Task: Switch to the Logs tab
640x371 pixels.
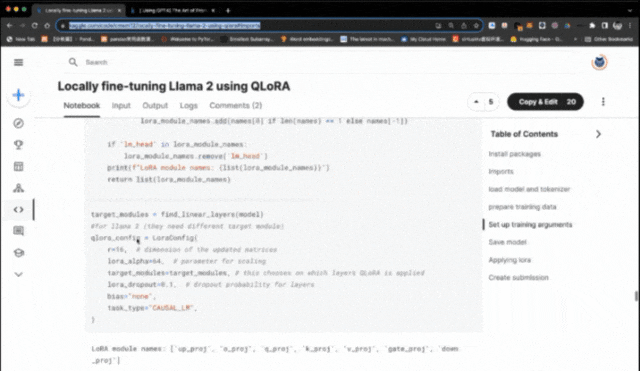Action: [189, 105]
